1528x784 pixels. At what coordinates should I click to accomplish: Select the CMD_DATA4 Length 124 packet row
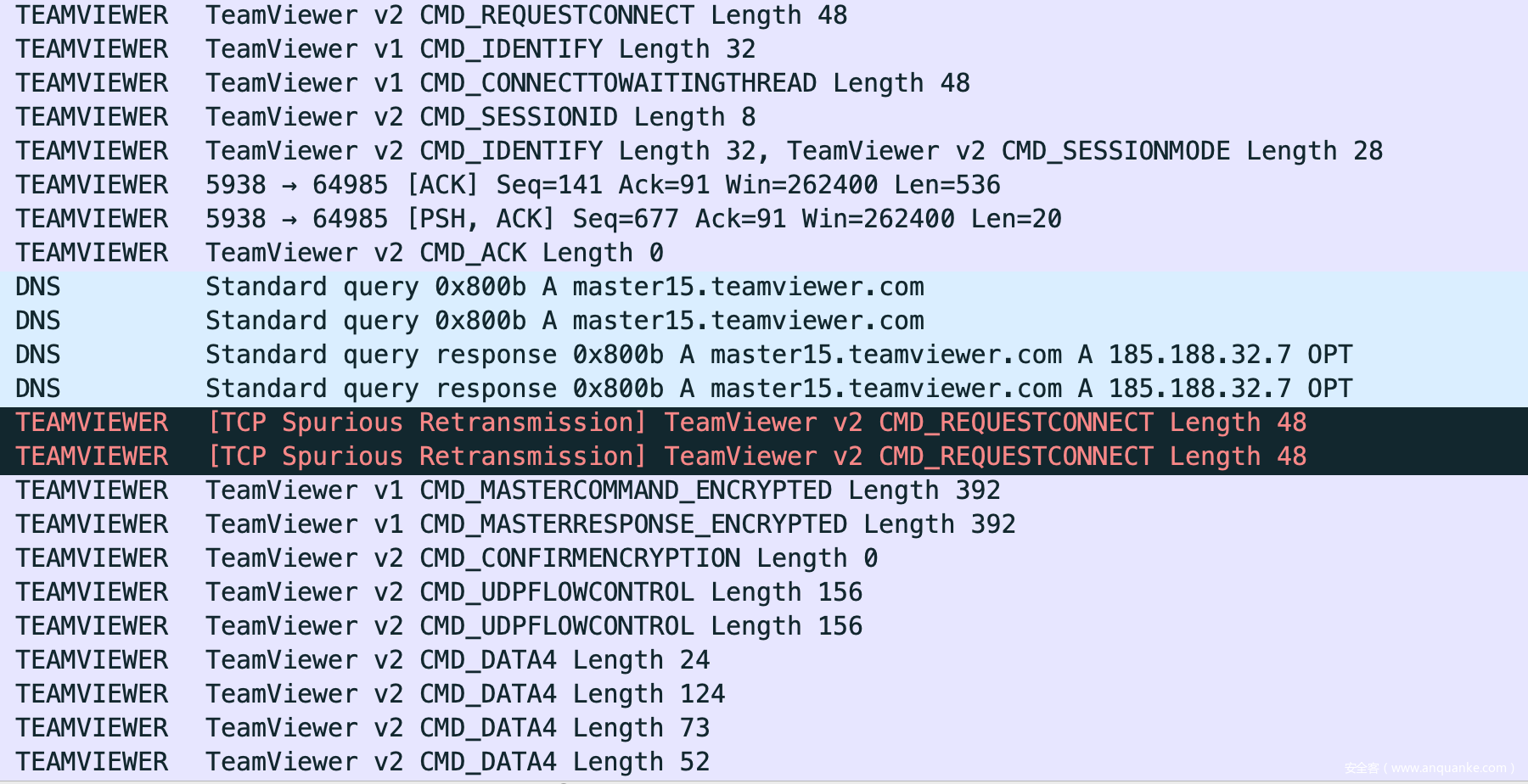pyautogui.click(x=764, y=694)
